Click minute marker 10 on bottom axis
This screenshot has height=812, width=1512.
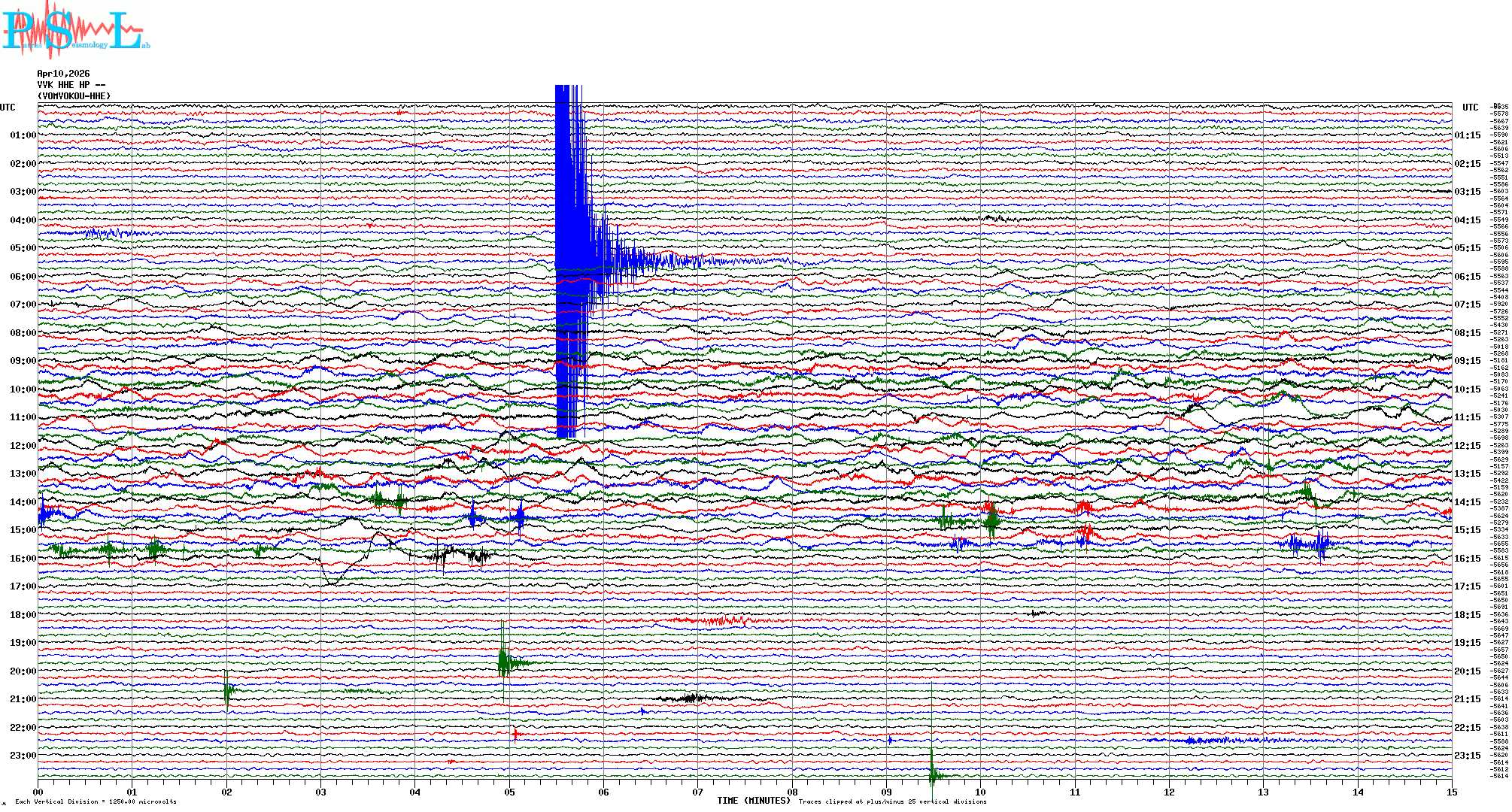pyautogui.click(x=980, y=792)
